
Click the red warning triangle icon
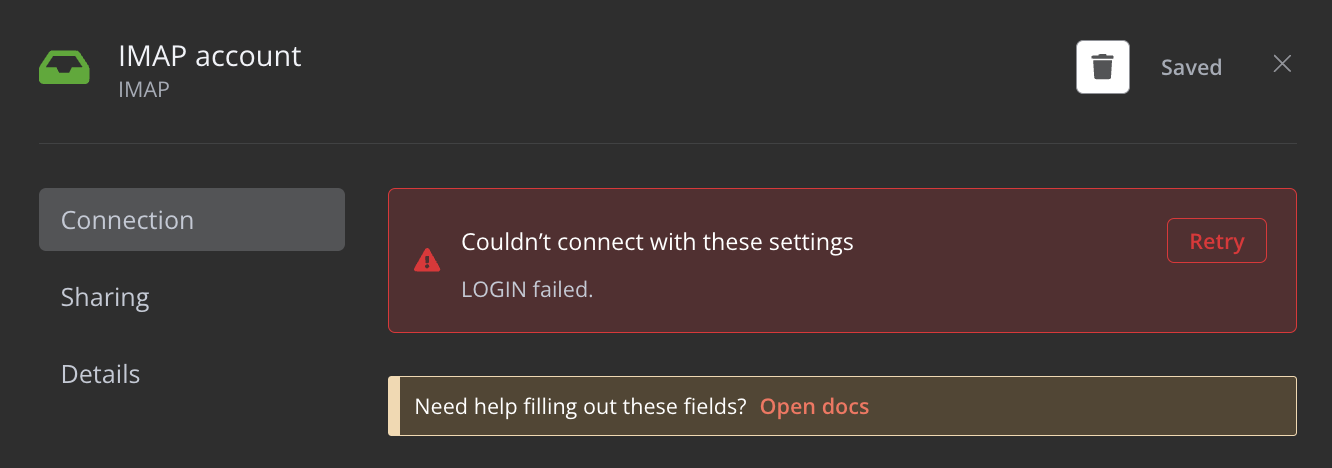(x=427, y=261)
